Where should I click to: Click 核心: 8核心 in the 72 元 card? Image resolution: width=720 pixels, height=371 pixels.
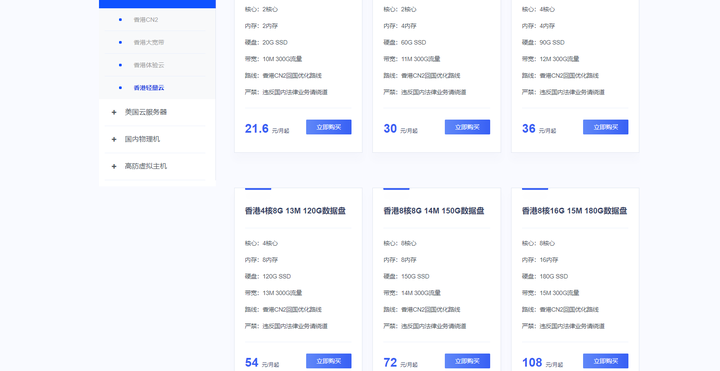point(400,243)
